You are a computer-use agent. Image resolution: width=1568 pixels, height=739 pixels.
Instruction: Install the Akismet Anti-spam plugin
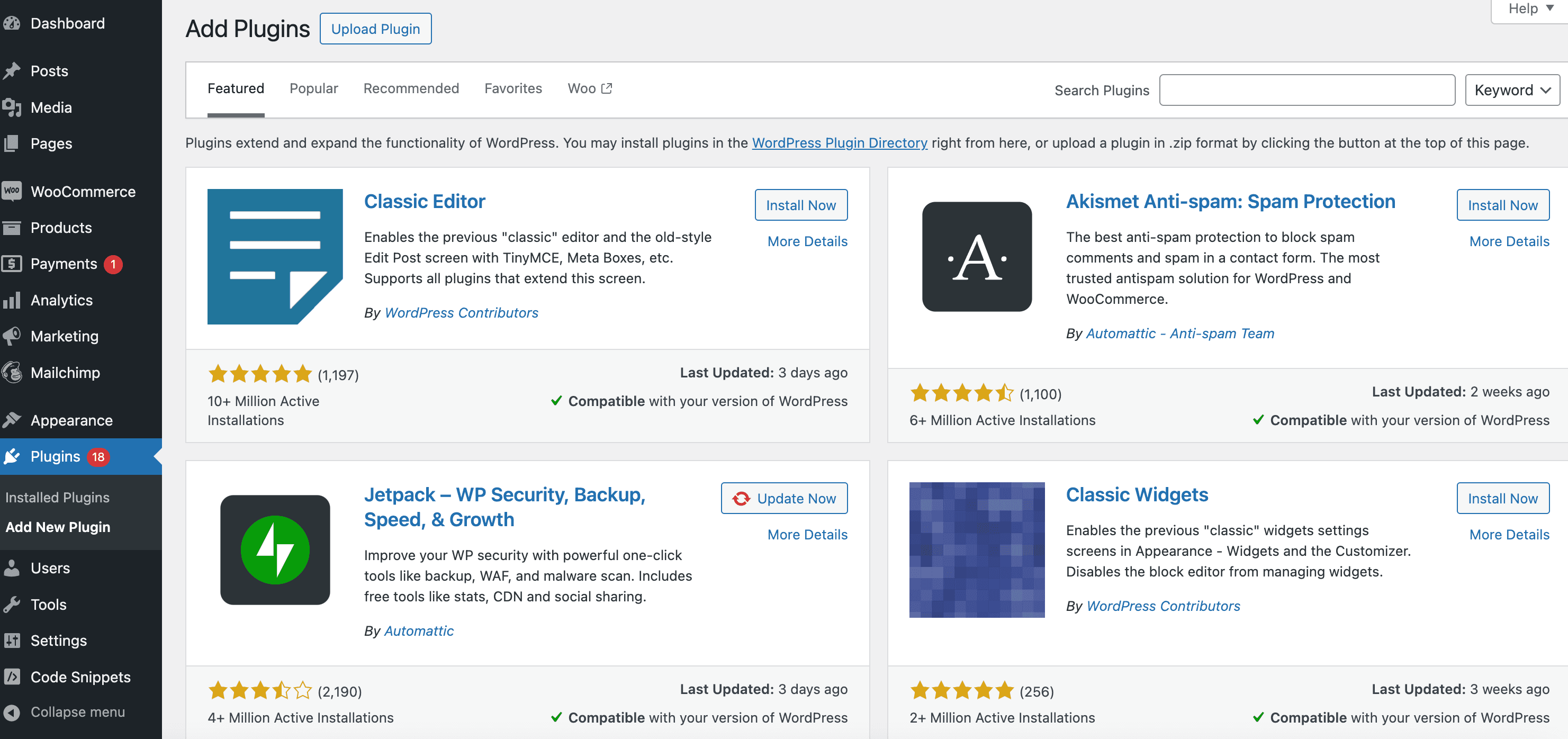(1503, 205)
